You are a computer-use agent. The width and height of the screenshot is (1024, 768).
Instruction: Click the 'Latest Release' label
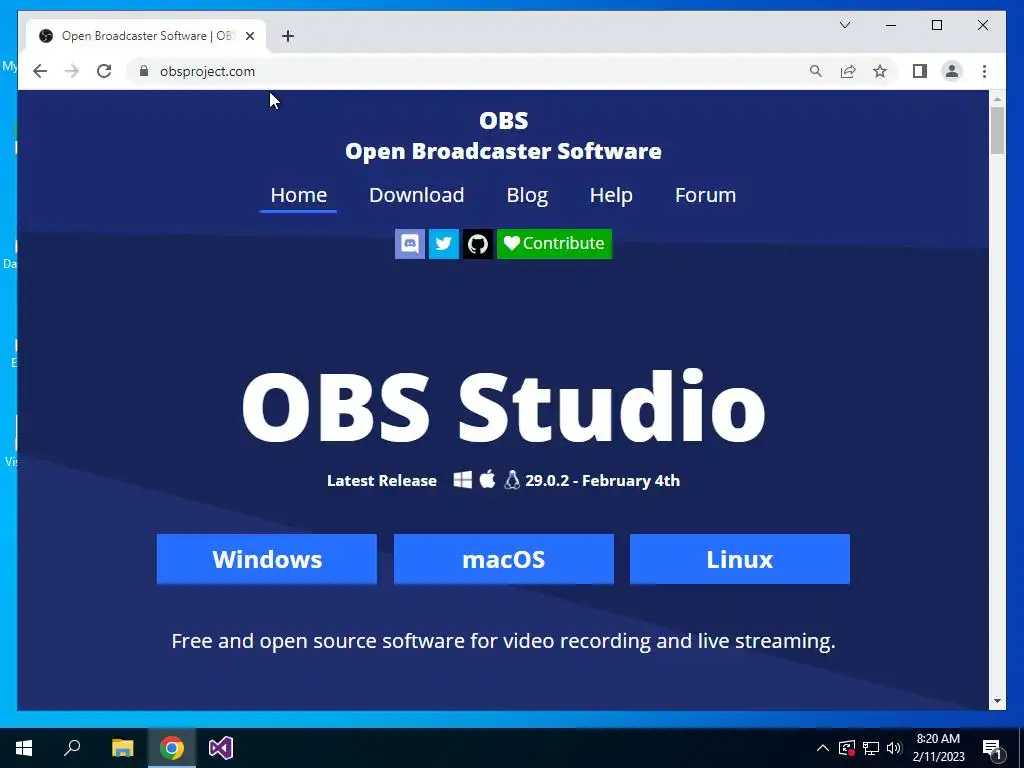[382, 481]
